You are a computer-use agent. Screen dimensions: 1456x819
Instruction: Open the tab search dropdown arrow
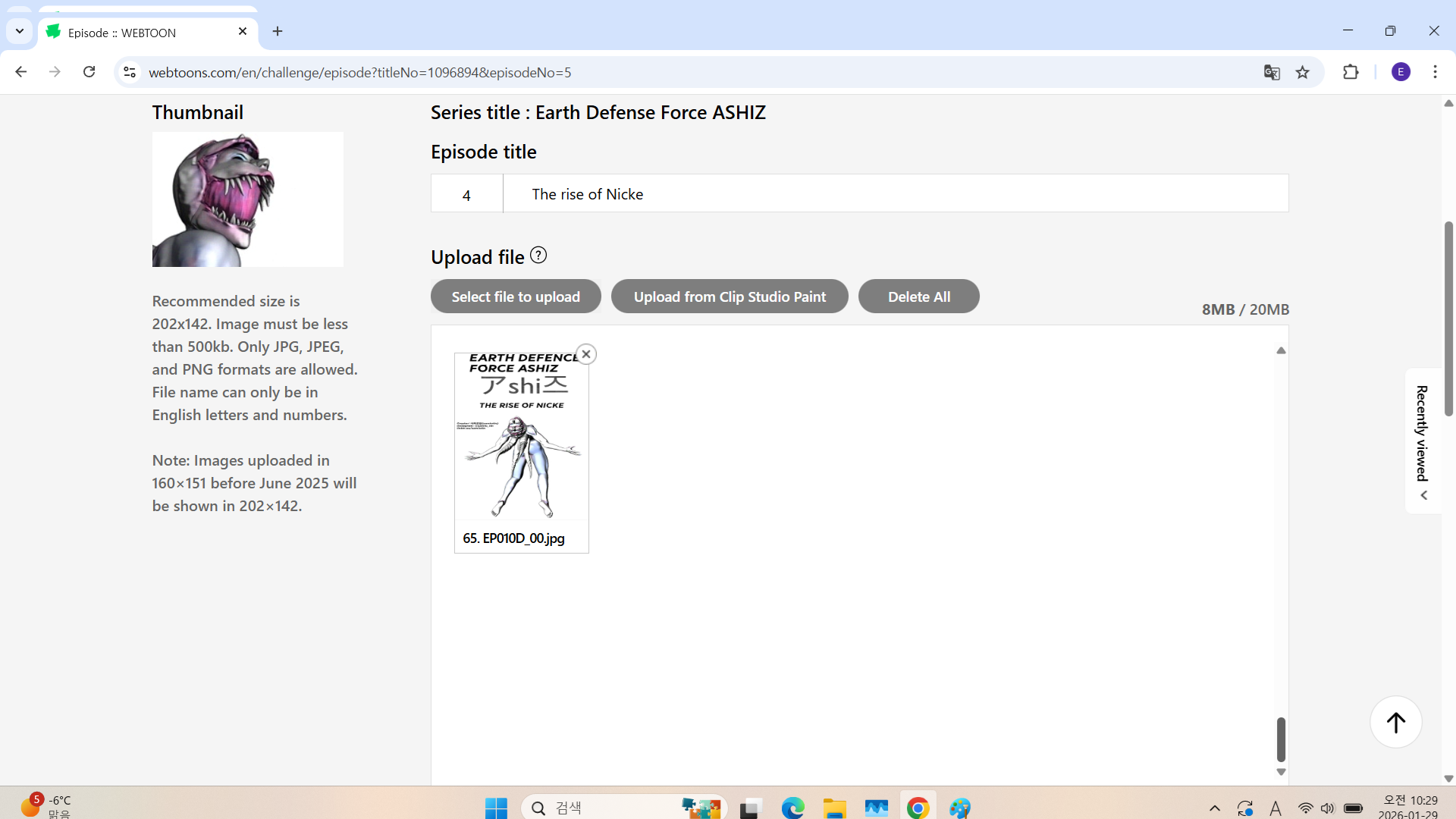pos(20,31)
